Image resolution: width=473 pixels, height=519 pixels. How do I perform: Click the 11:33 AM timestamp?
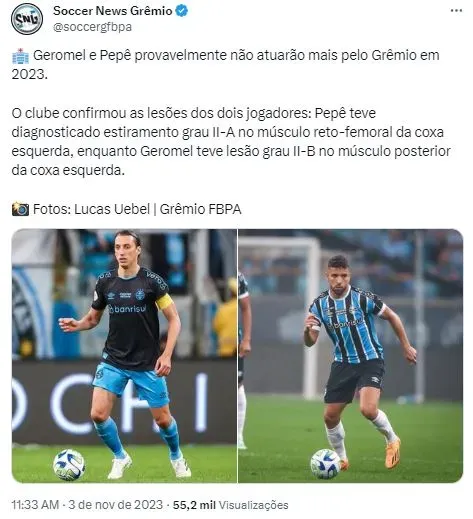tap(35, 505)
